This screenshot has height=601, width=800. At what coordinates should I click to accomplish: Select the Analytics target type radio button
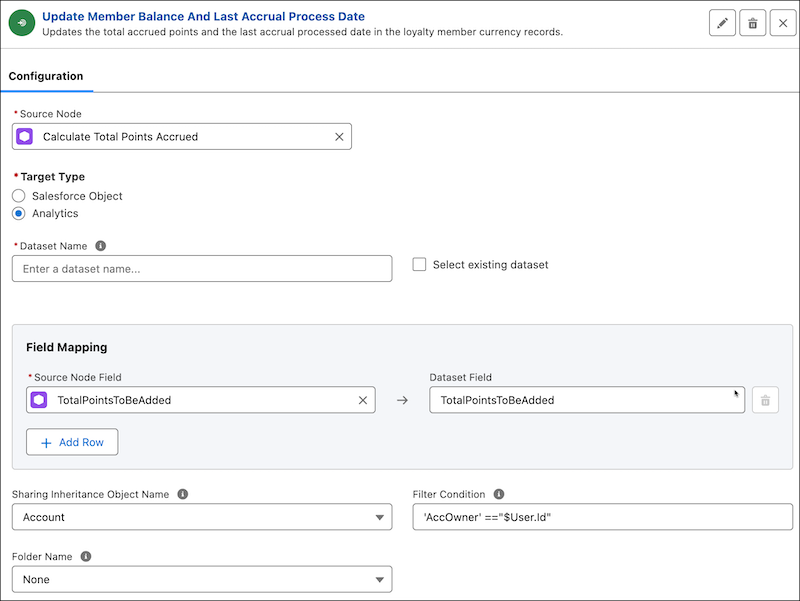pos(18,213)
